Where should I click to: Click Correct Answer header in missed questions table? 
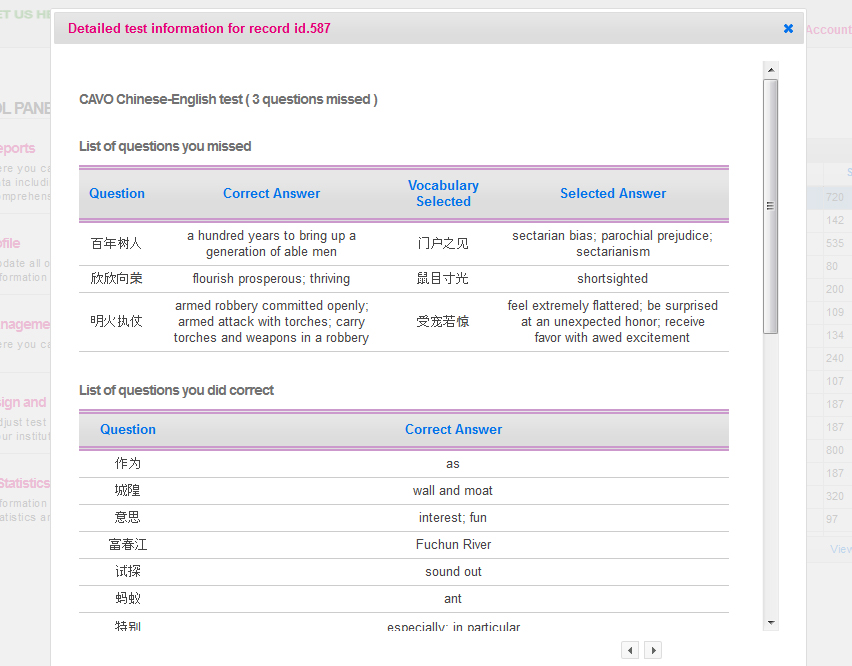pyautogui.click(x=271, y=194)
